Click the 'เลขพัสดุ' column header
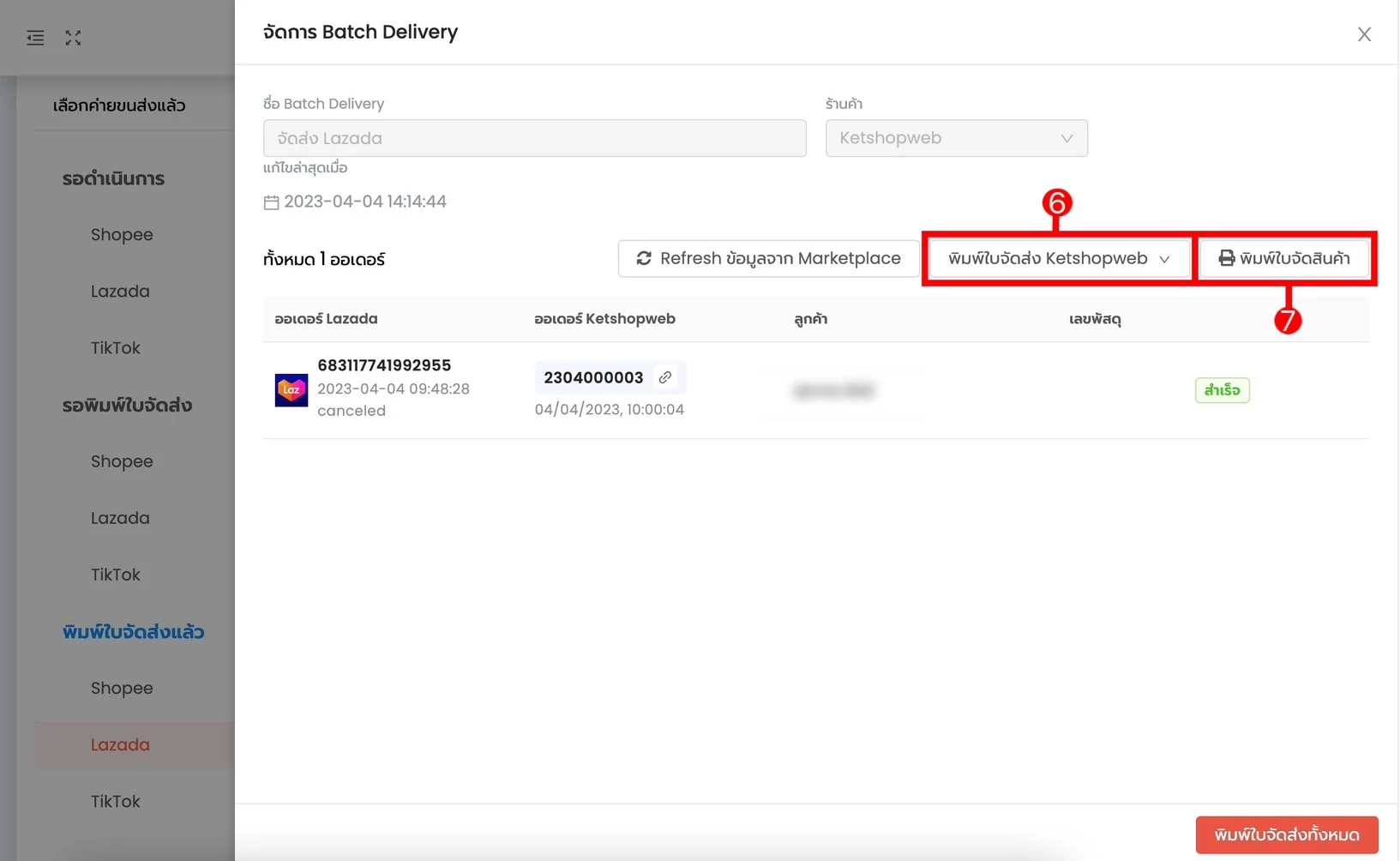The width and height of the screenshot is (1400, 861). pyautogui.click(x=1095, y=319)
